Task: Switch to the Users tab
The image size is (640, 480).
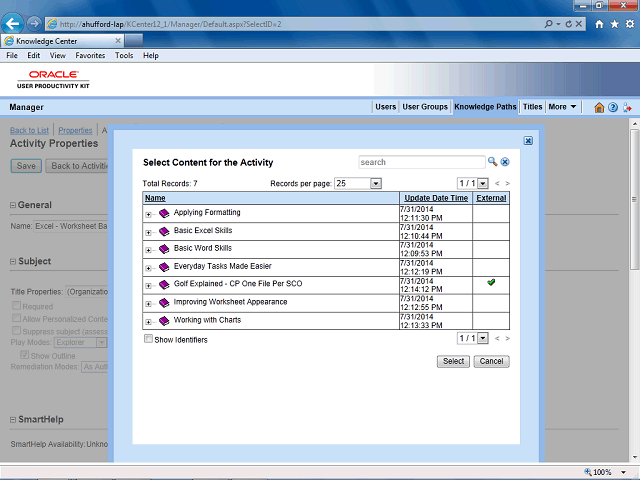Action: click(x=386, y=107)
